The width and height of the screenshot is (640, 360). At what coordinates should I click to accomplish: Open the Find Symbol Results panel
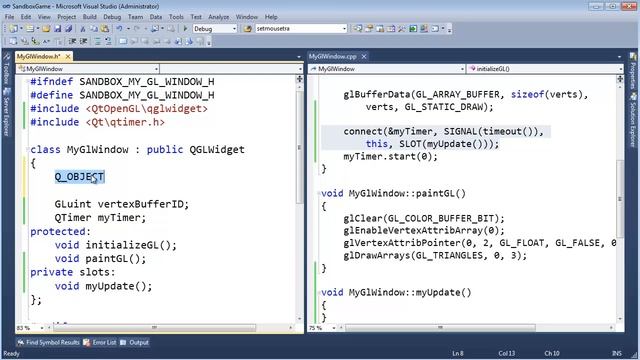(x=48, y=342)
